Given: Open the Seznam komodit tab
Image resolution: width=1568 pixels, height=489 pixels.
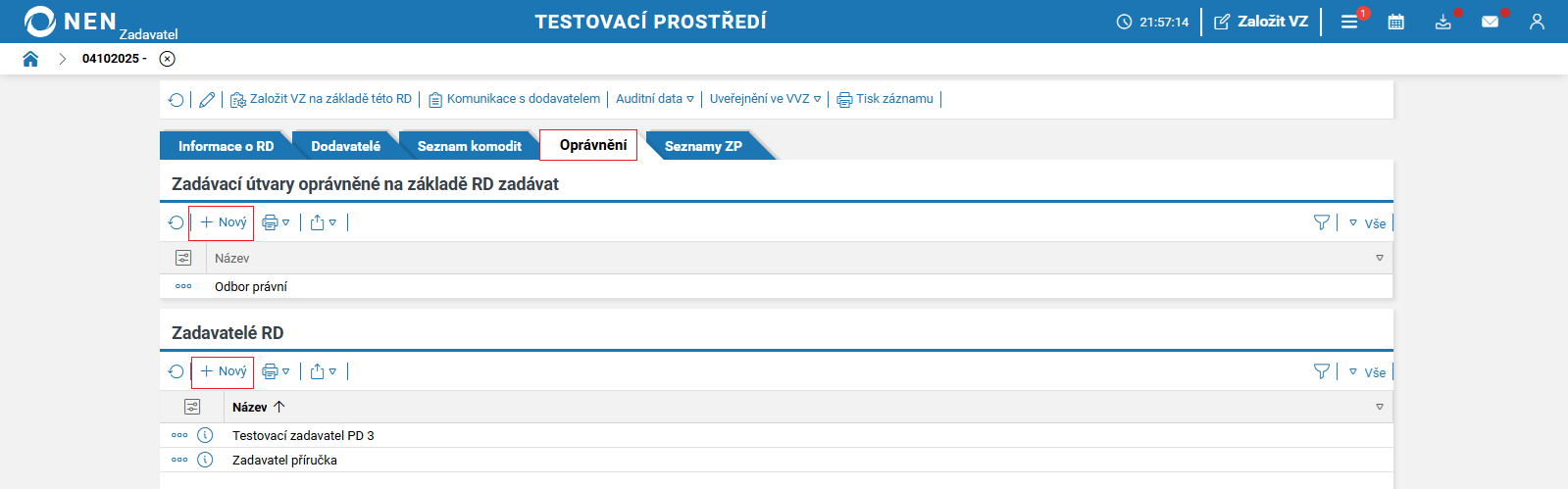Looking at the screenshot, I should pos(469,146).
